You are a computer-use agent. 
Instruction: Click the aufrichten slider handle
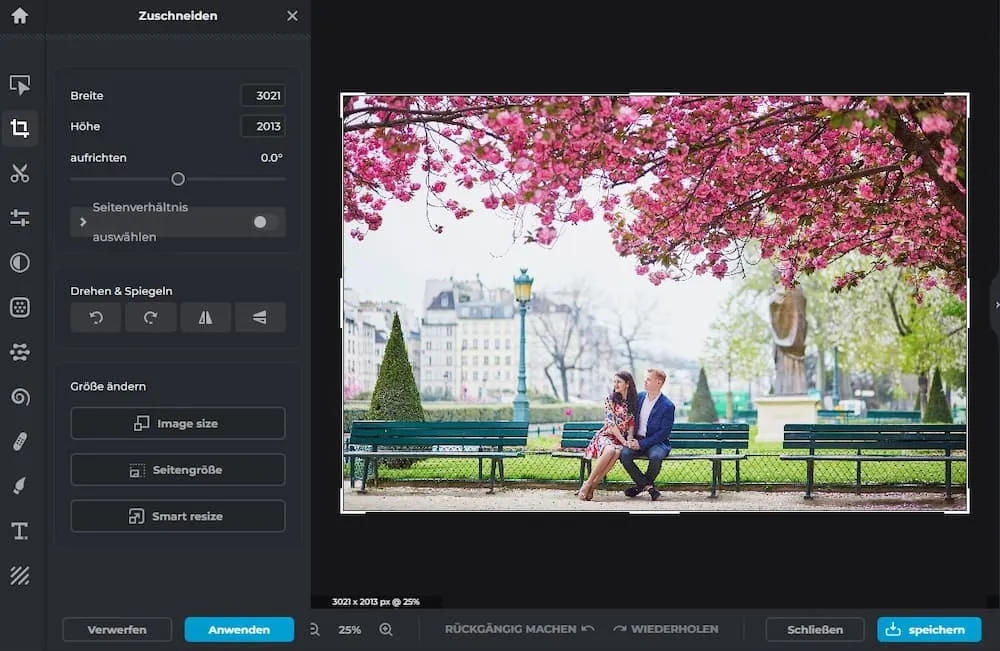[x=178, y=179]
